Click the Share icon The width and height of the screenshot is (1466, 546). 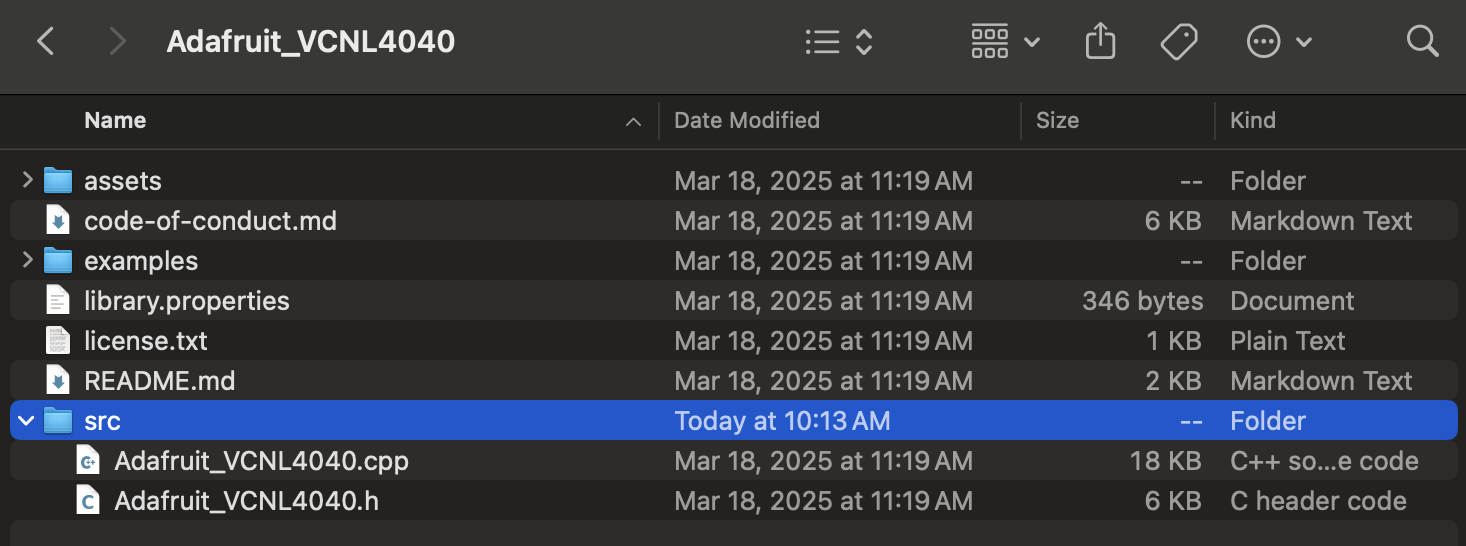pos(1100,41)
